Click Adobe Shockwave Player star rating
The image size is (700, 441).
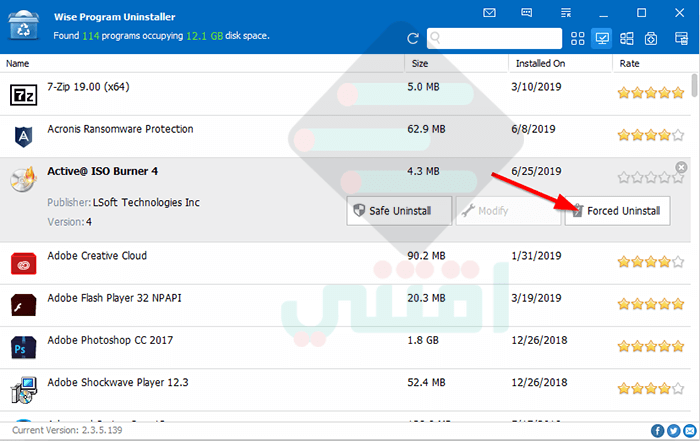point(651,388)
